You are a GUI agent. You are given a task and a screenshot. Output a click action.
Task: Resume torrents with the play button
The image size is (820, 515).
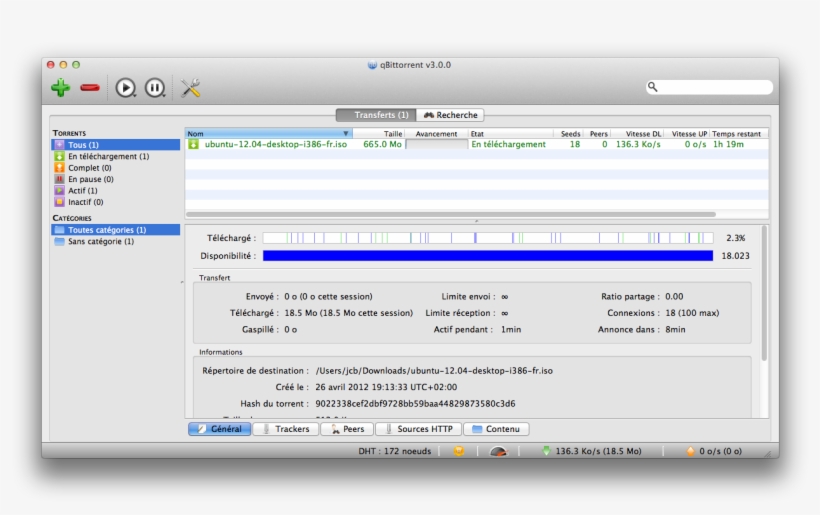126,87
